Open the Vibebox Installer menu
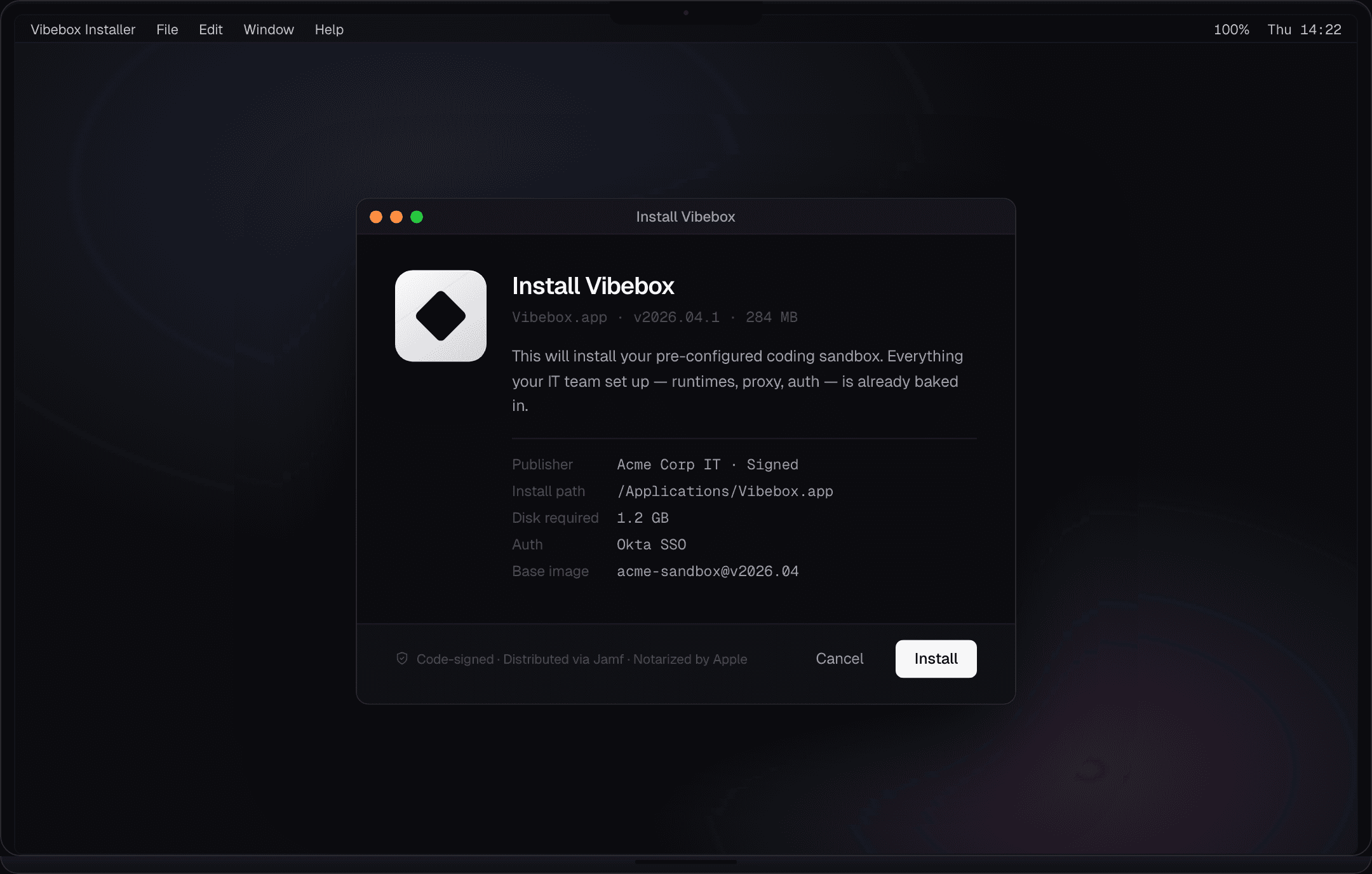This screenshot has width=1372, height=874. [x=83, y=29]
